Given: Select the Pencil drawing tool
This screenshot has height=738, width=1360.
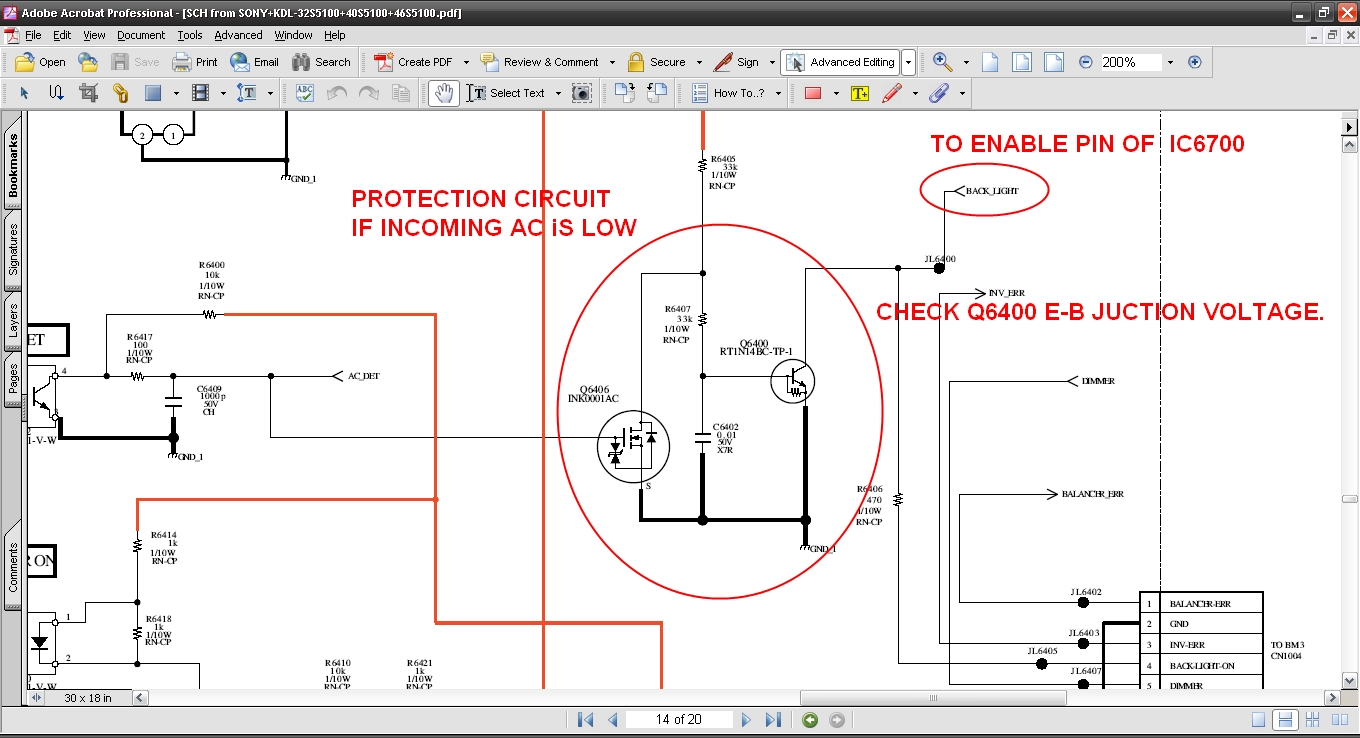Looking at the screenshot, I should 893,93.
